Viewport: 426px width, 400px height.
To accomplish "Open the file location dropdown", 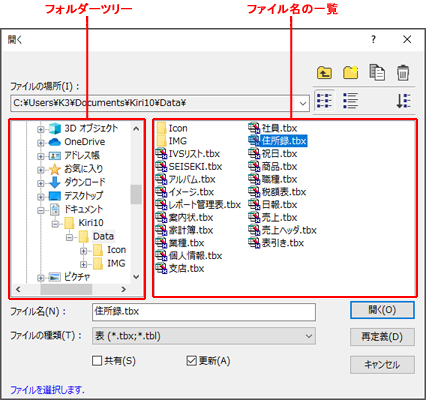I will coord(303,103).
